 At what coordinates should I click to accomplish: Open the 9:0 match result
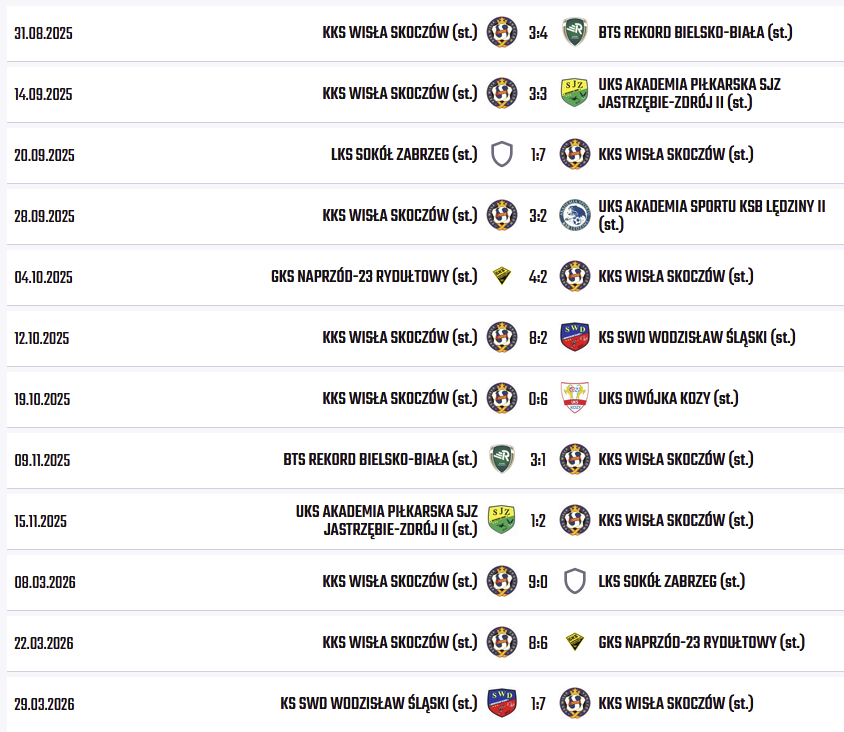coord(538,582)
